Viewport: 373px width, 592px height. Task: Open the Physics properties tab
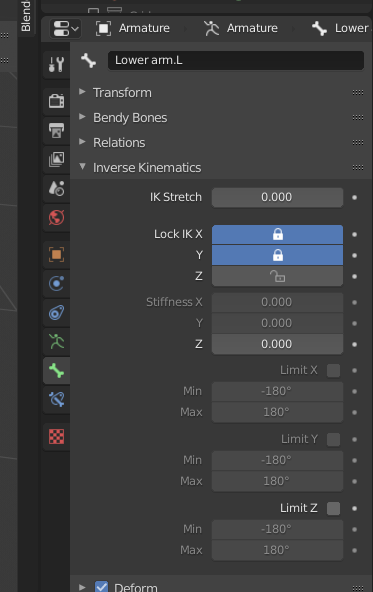pyautogui.click(x=56, y=283)
